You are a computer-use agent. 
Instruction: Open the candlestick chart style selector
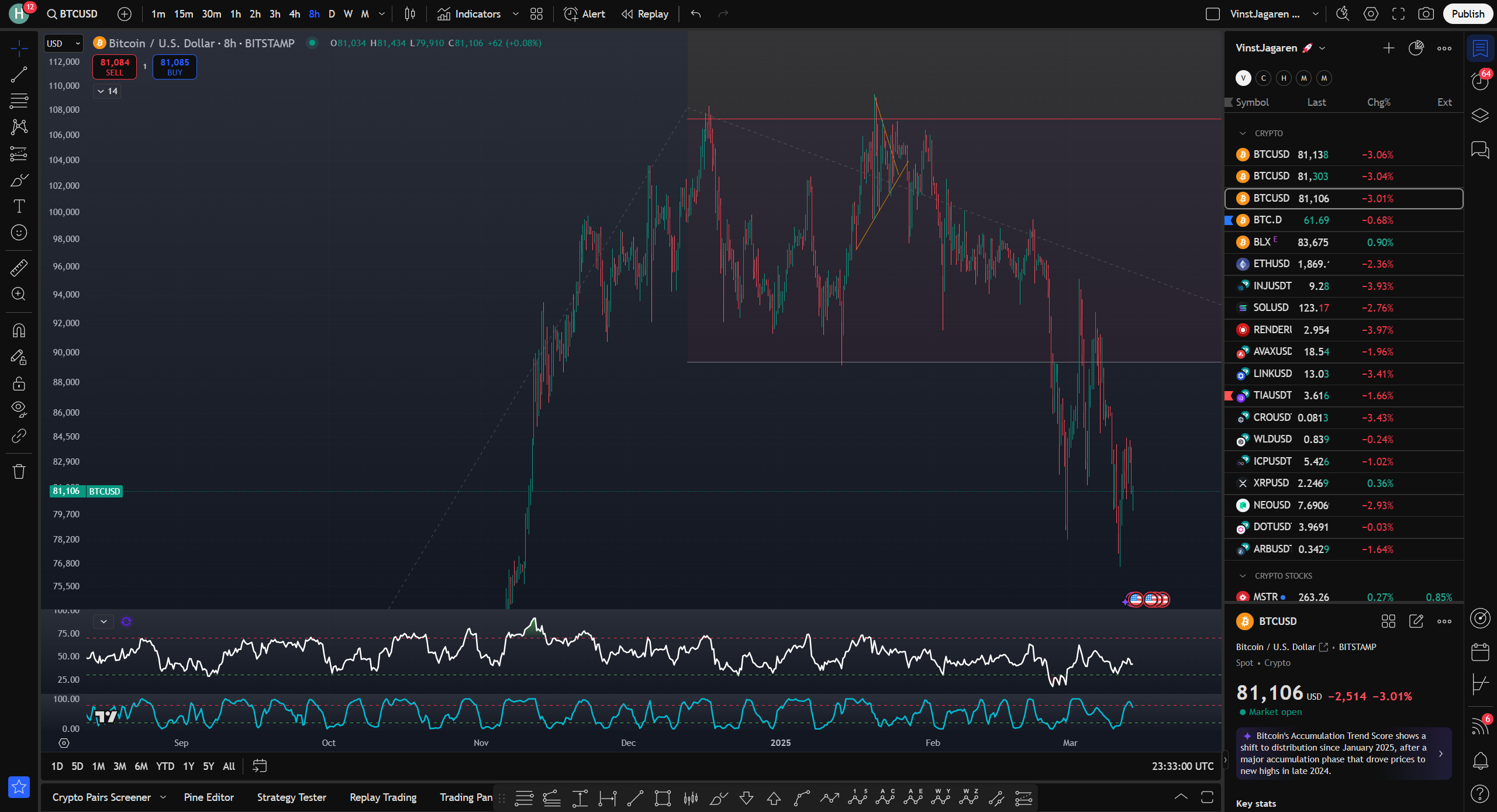tap(410, 14)
